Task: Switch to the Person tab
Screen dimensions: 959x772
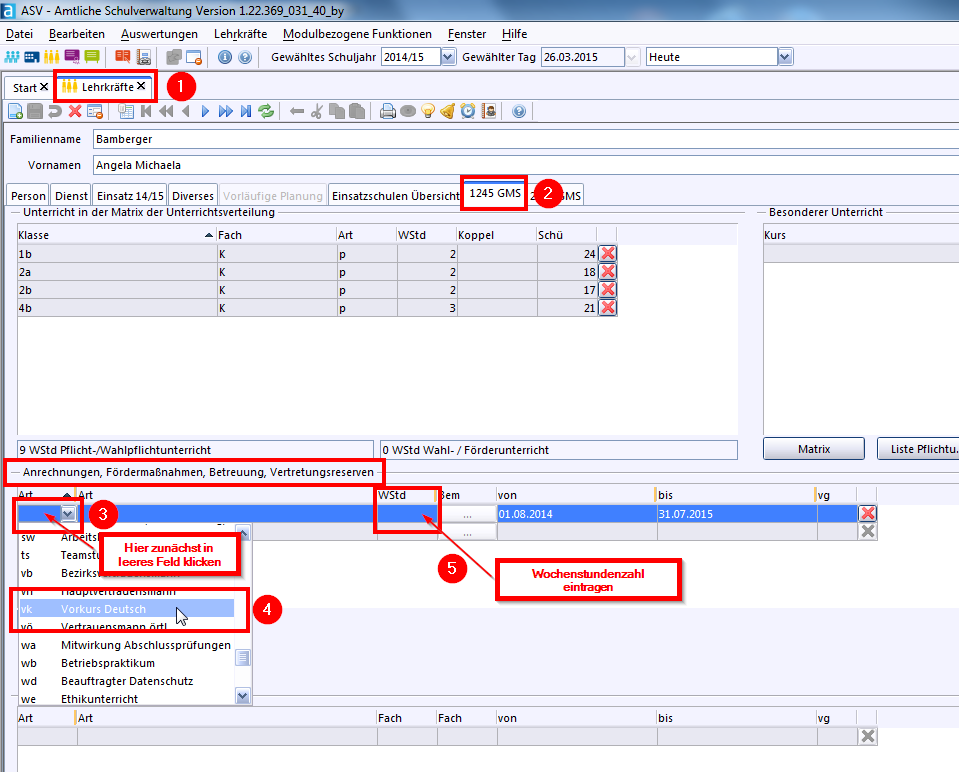Action: coord(28,196)
